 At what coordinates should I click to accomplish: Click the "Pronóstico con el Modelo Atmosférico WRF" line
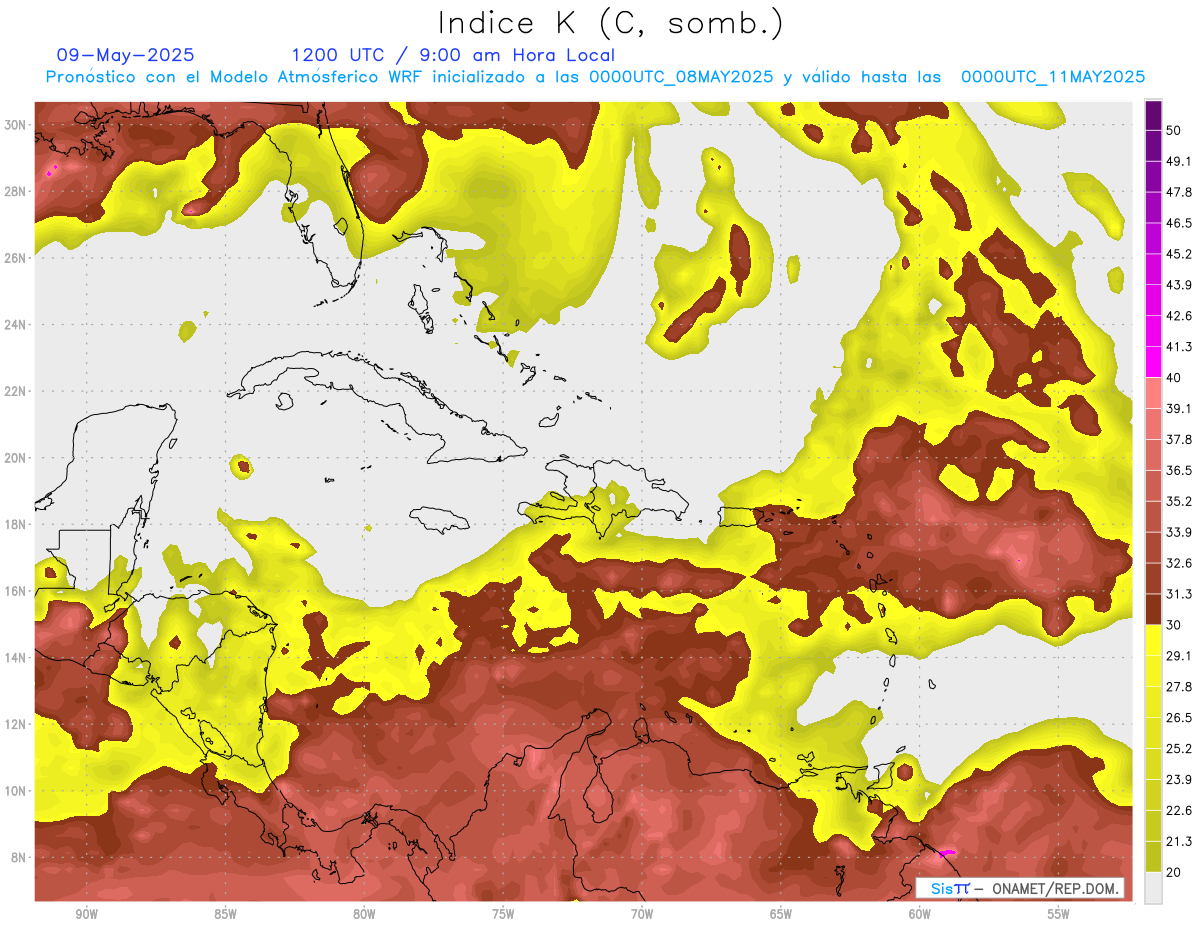coord(595,77)
